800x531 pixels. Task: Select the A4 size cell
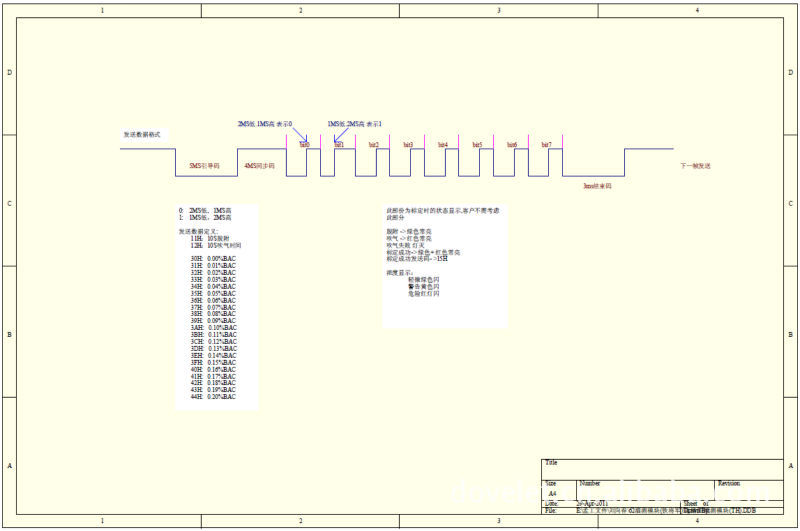[552, 493]
